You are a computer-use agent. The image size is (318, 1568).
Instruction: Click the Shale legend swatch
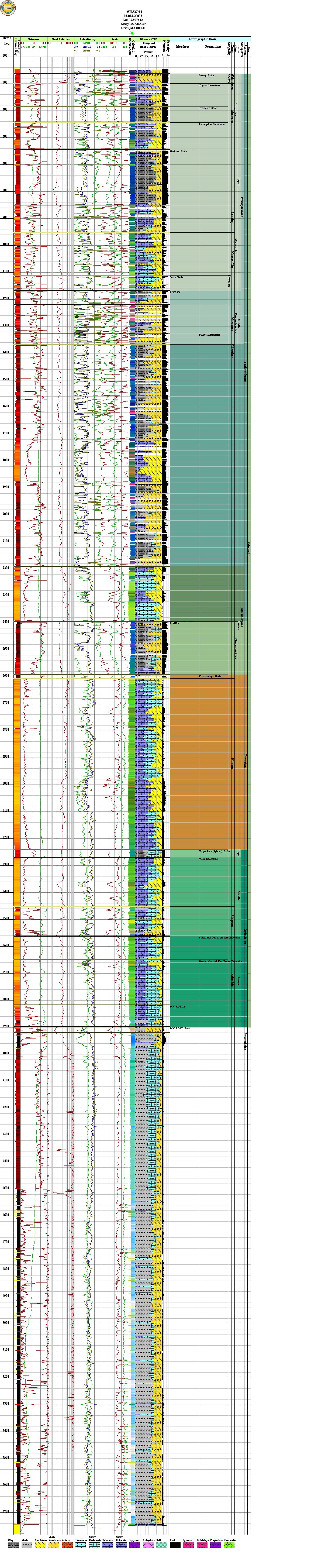click(27, 1545)
